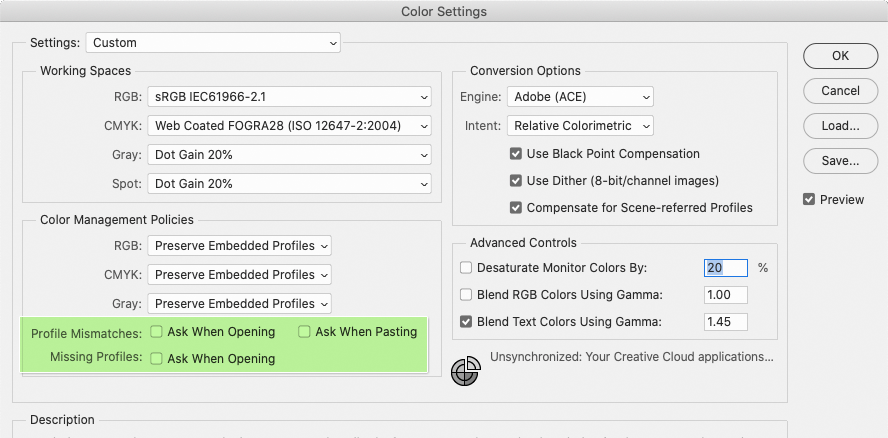Enable Ask When Pasting checkbox
The image size is (888, 438).
305,331
